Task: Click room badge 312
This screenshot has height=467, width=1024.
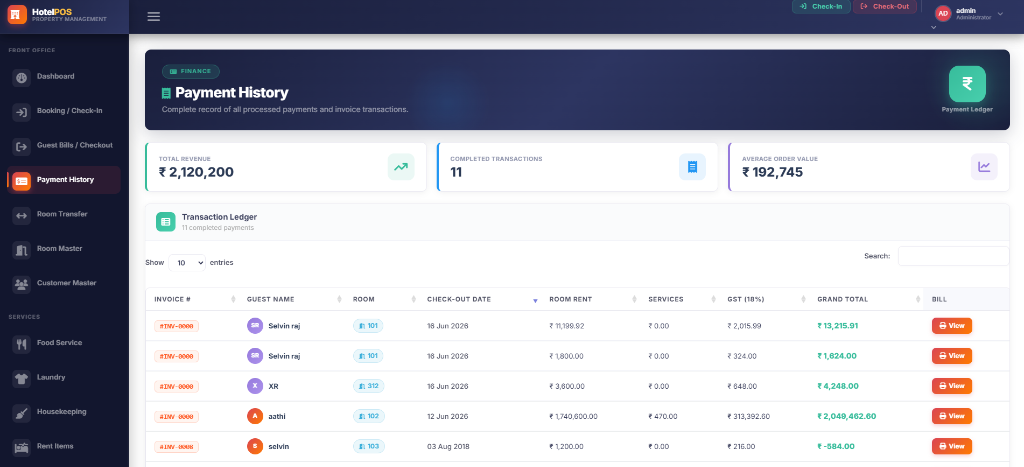Action: [x=369, y=386]
